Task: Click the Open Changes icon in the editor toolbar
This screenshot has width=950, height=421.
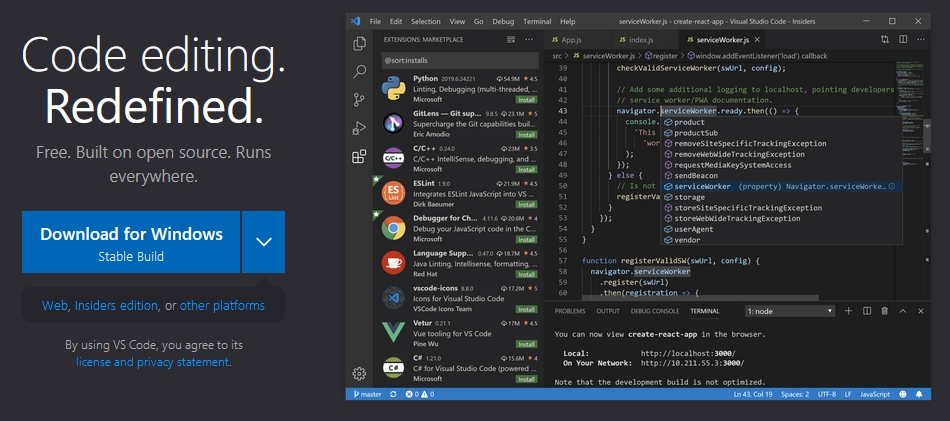Action: [x=885, y=39]
